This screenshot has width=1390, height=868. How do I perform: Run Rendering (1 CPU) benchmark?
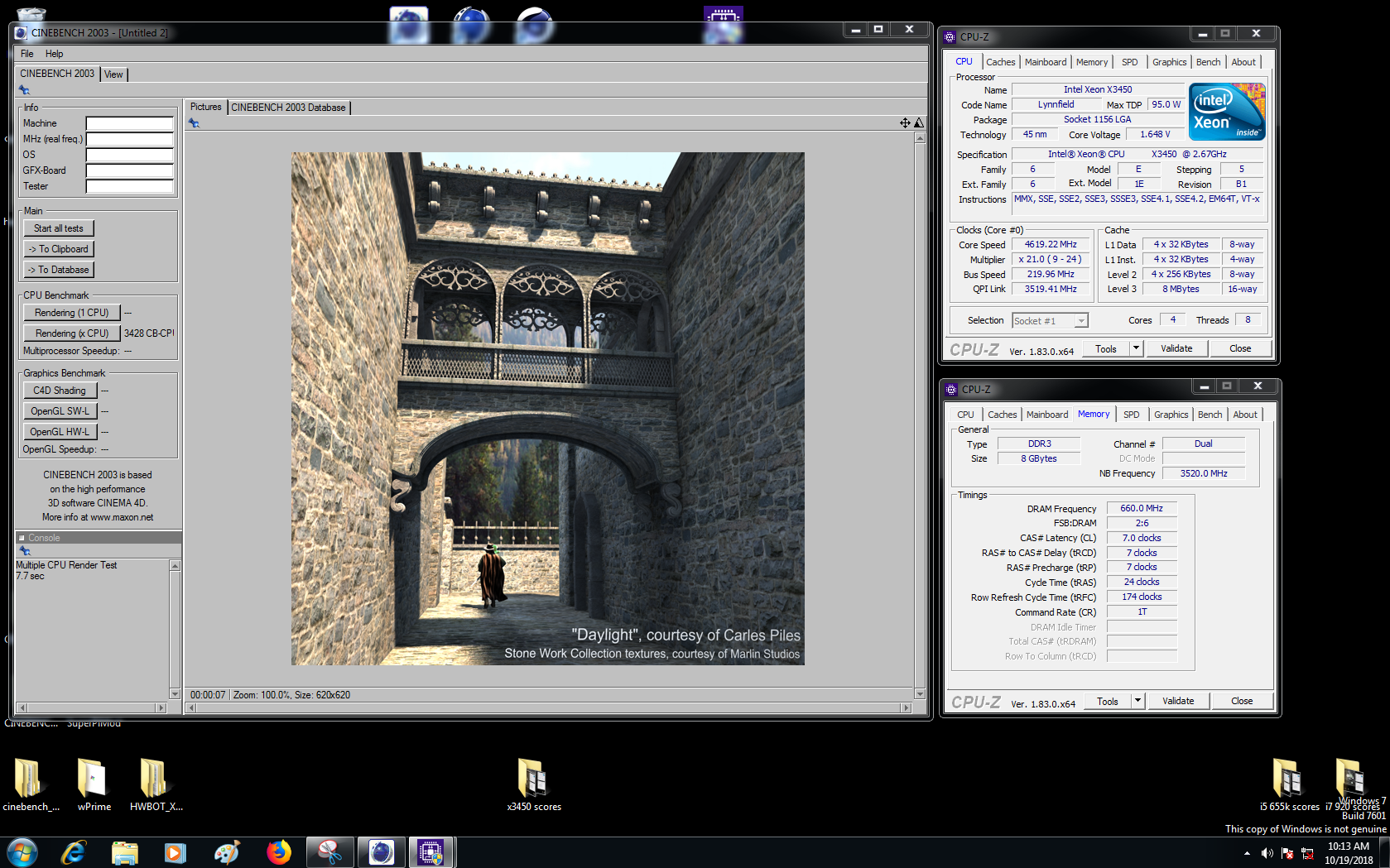click(72, 313)
